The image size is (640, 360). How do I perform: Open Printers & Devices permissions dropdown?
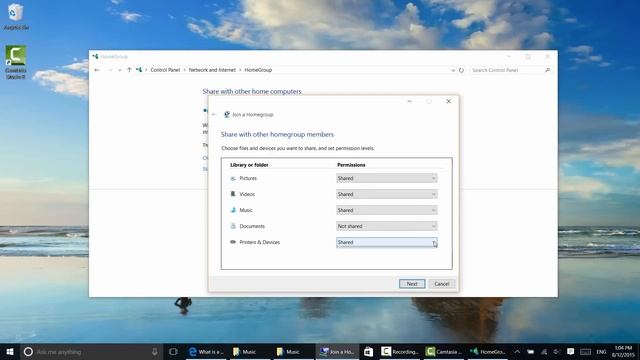point(387,242)
